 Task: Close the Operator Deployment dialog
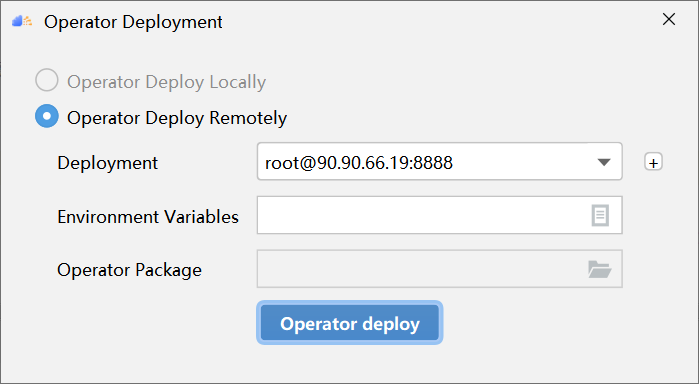(x=669, y=20)
